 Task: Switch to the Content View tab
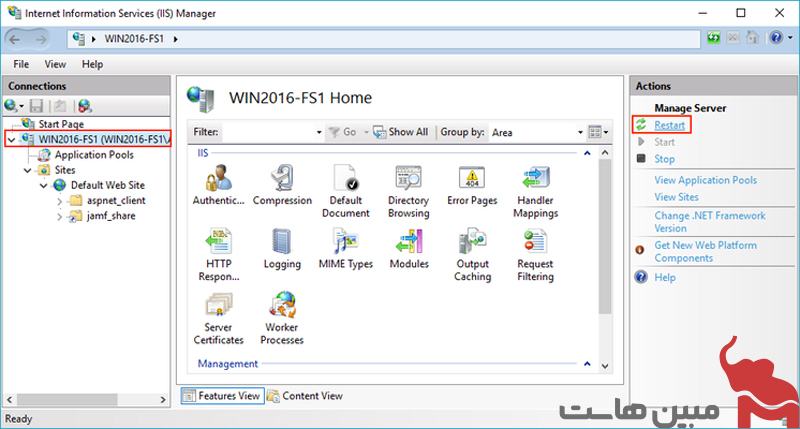tap(305, 396)
